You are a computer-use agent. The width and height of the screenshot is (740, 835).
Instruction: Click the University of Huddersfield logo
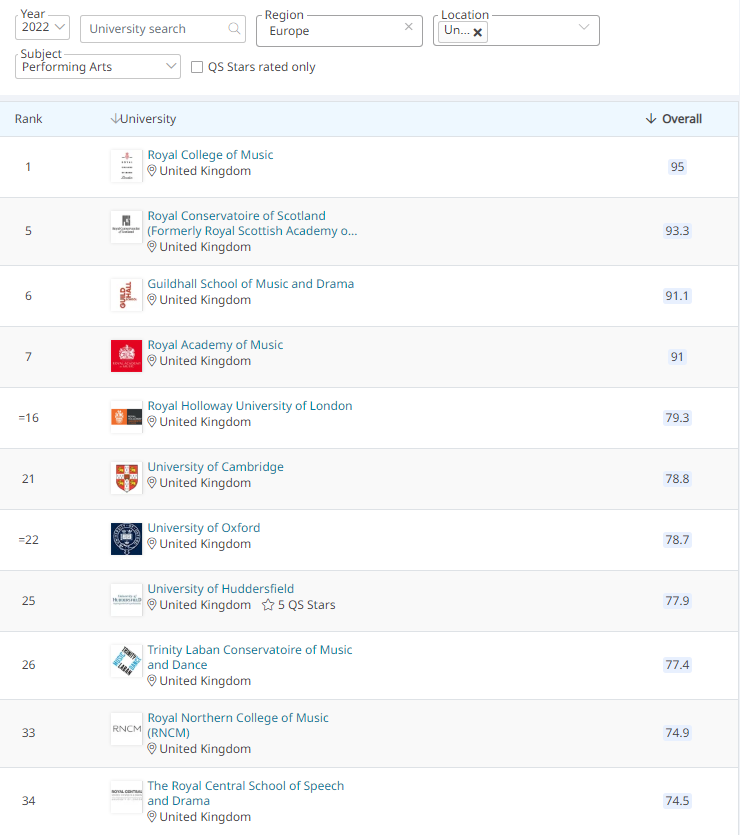(x=127, y=600)
